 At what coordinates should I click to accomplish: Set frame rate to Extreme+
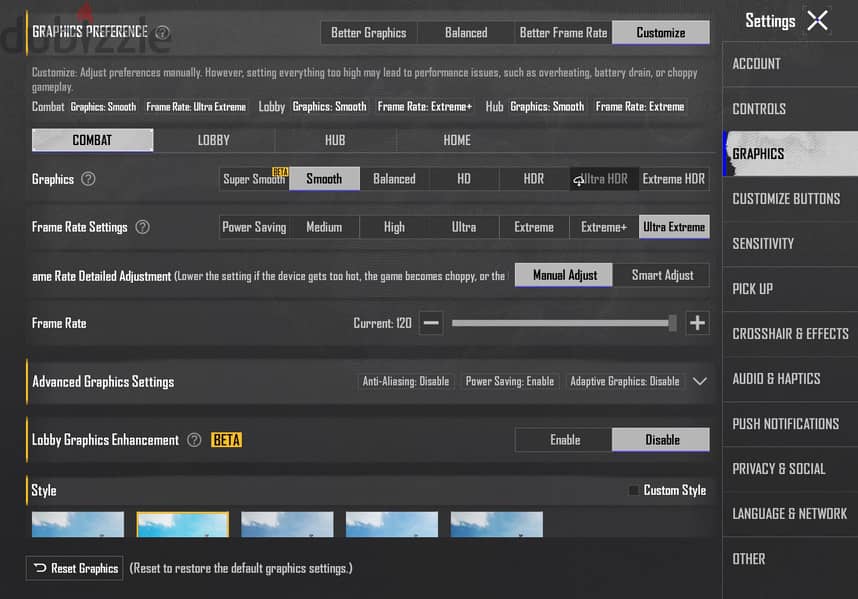[x=604, y=227]
